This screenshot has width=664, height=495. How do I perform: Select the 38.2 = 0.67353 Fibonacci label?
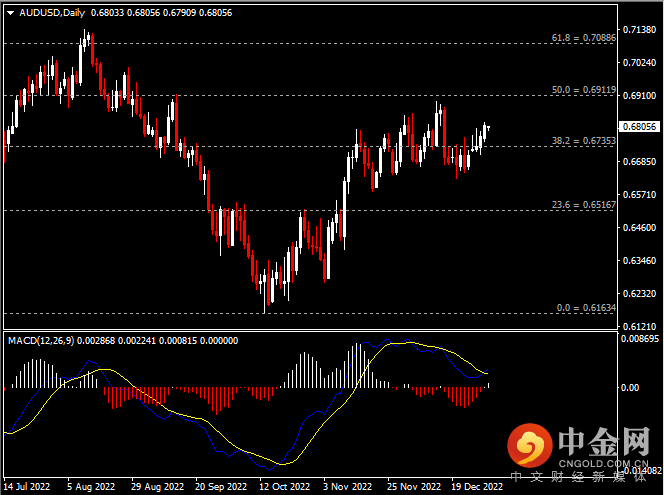(x=583, y=141)
